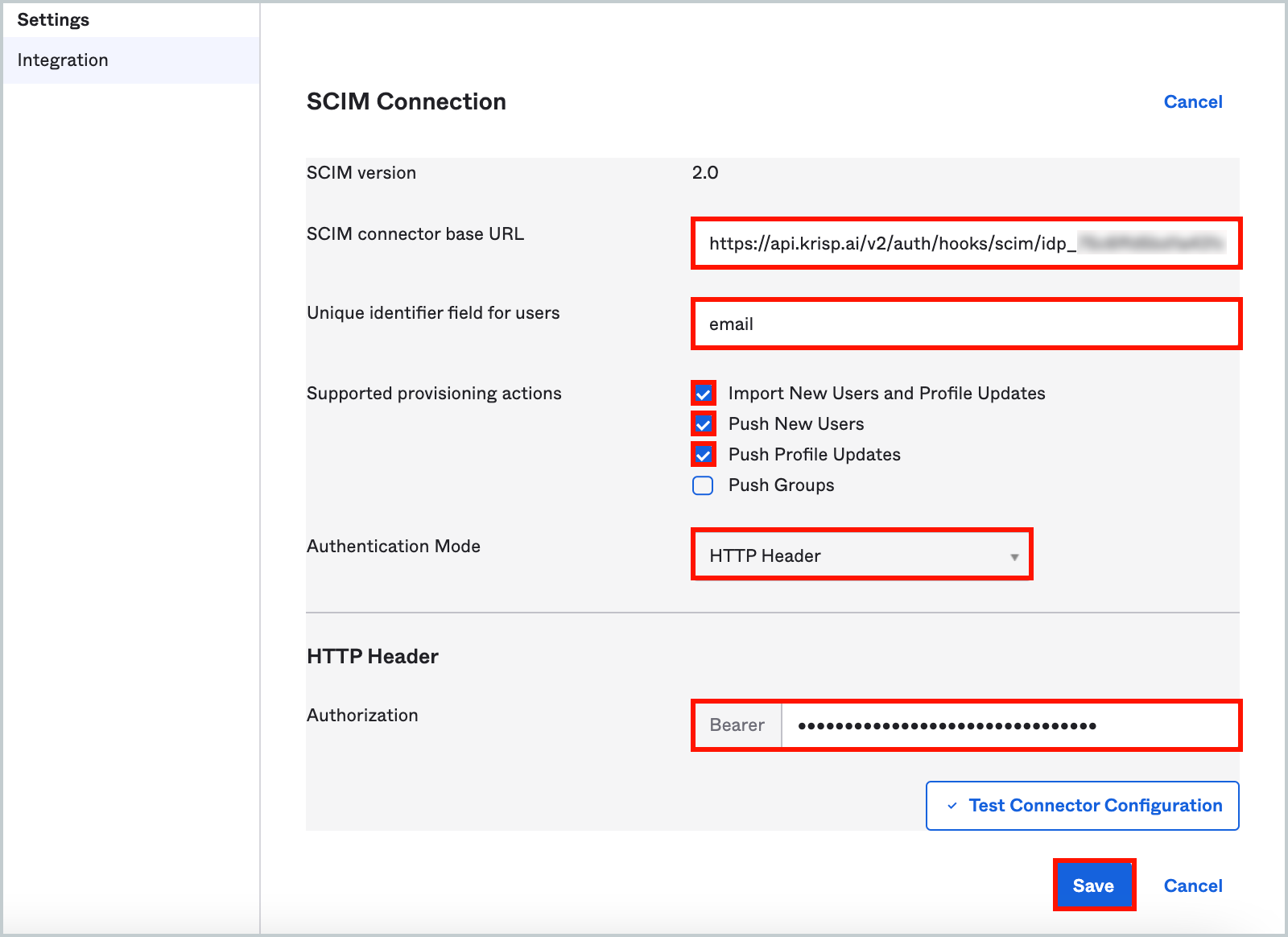
Task: Disable the Push Profile Updates checkbox
Action: (703, 455)
